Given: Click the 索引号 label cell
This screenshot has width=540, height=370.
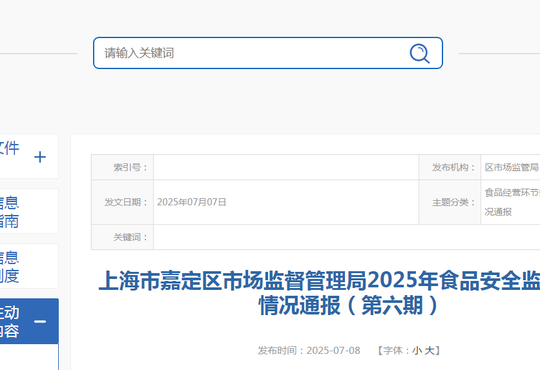Looking at the screenshot, I should coord(123,167).
